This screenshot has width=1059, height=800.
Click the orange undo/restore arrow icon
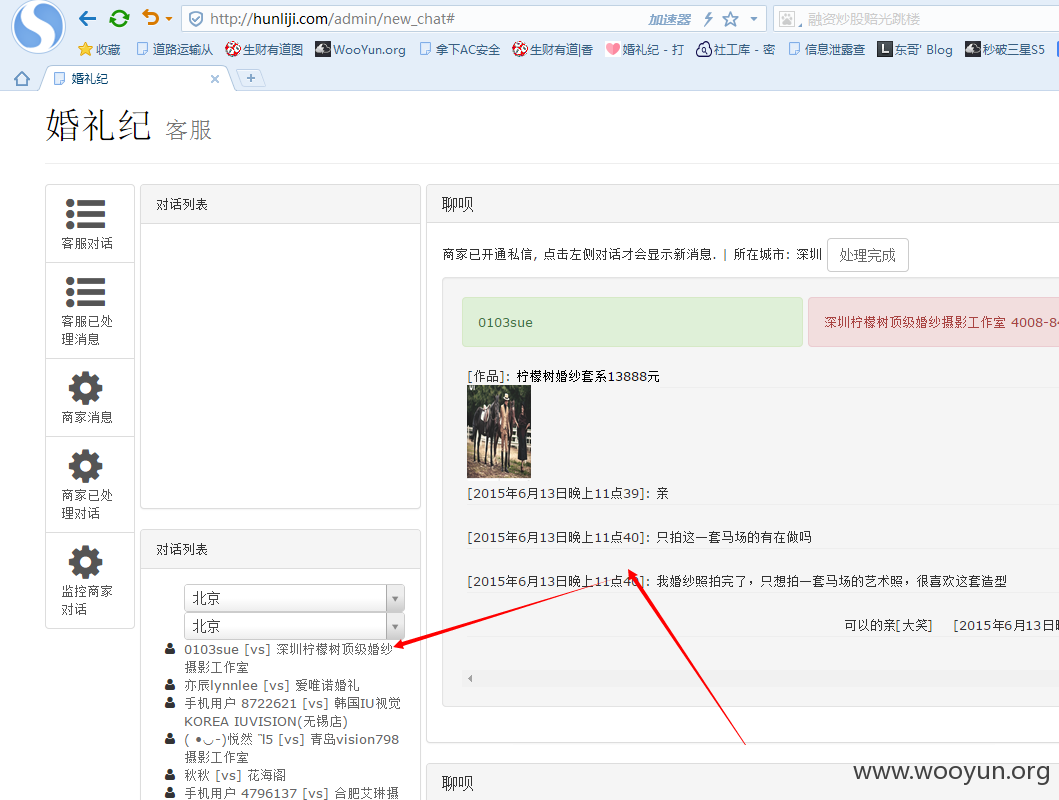tap(151, 18)
